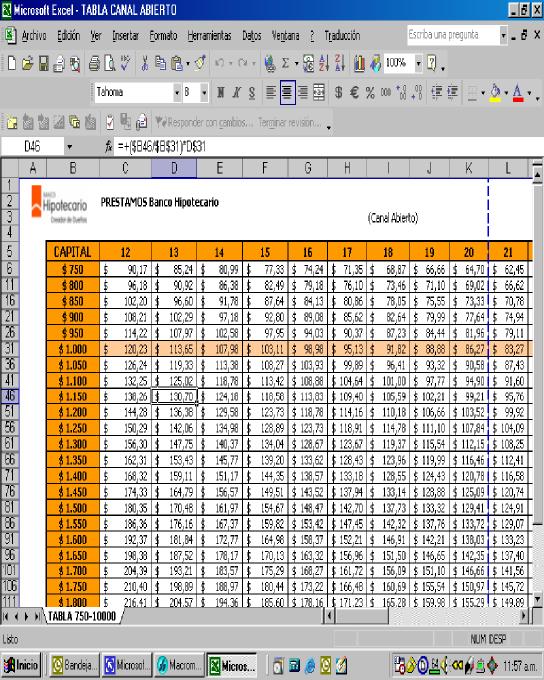Image resolution: width=544 pixels, height=680 pixels.
Task: Click the Traducción menu item
Action: [342, 36]
